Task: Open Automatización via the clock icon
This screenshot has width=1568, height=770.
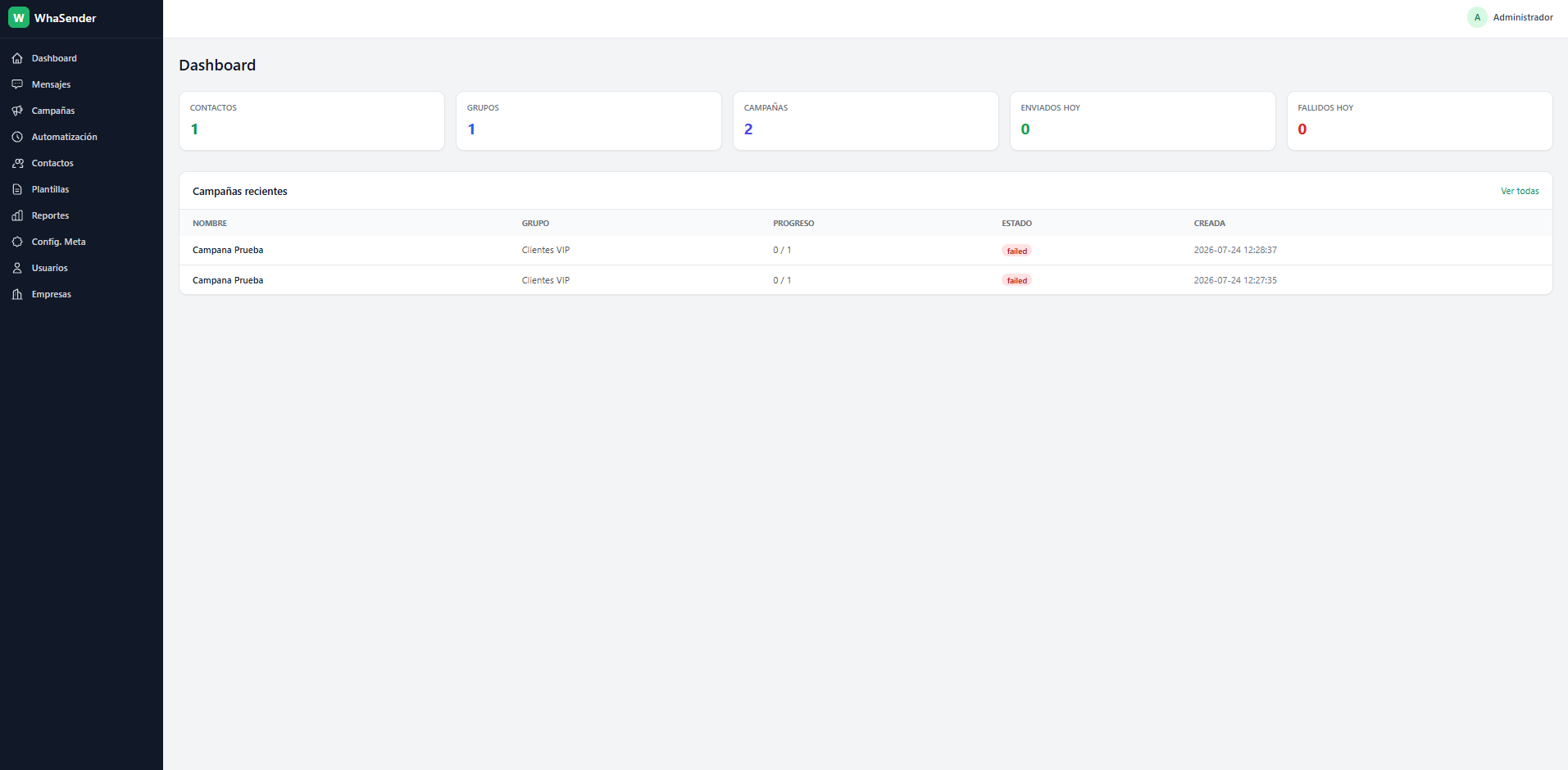Action: click(17, 137)
